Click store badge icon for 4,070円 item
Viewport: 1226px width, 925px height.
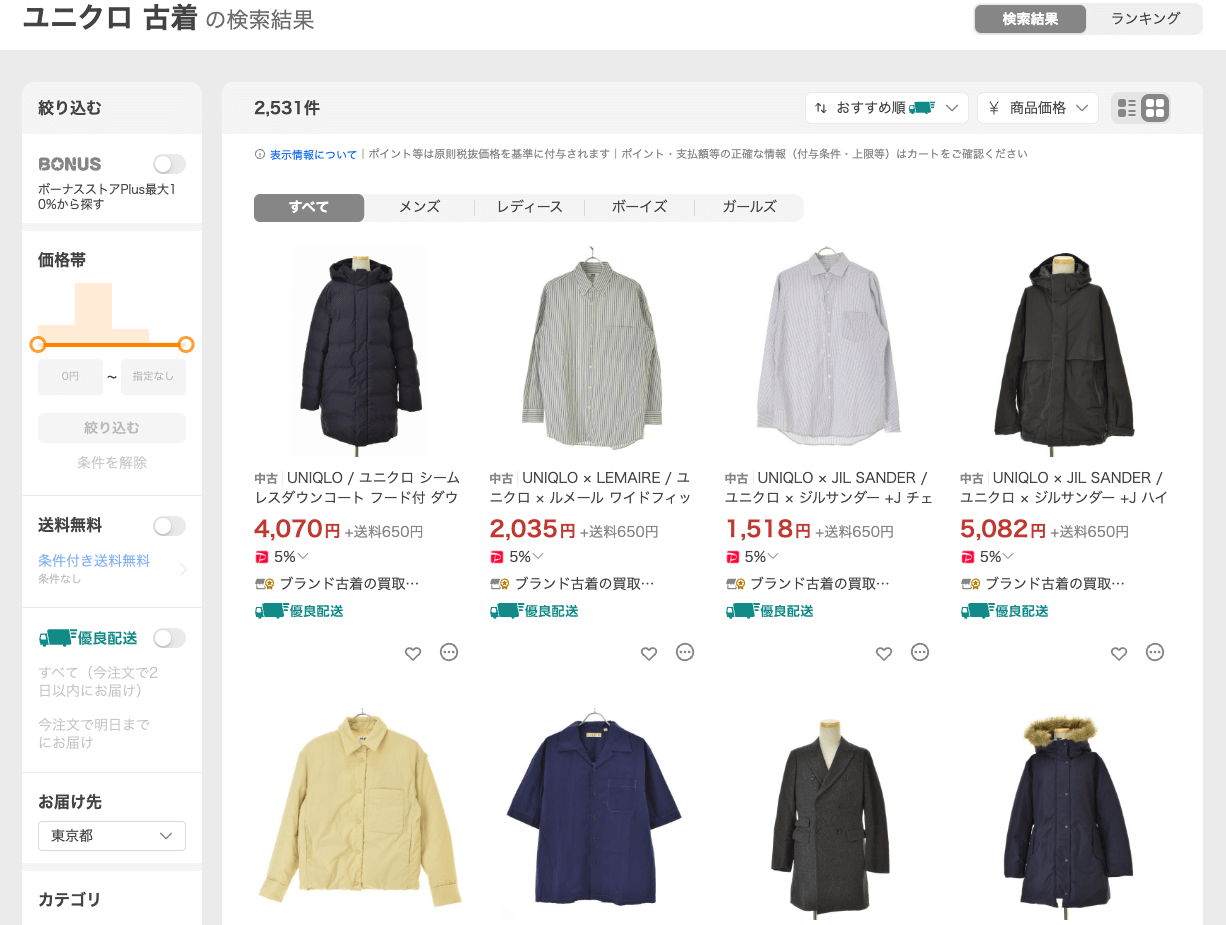coord(265,584)
